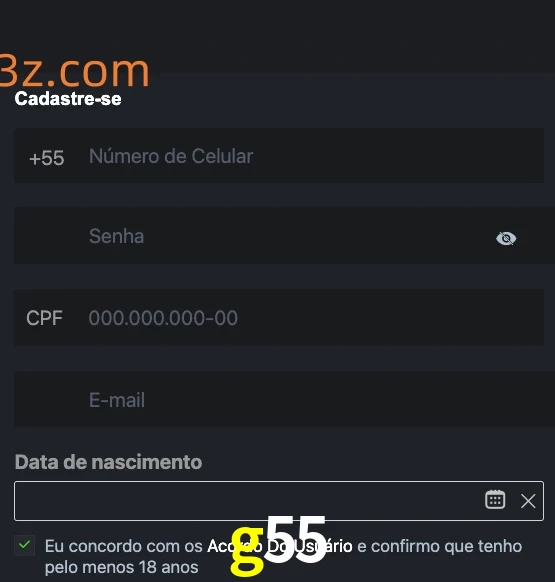This screenshot has height=582, width=555.
Task: Click the Cadastre-se heading
Action: (x=68, y=99)
